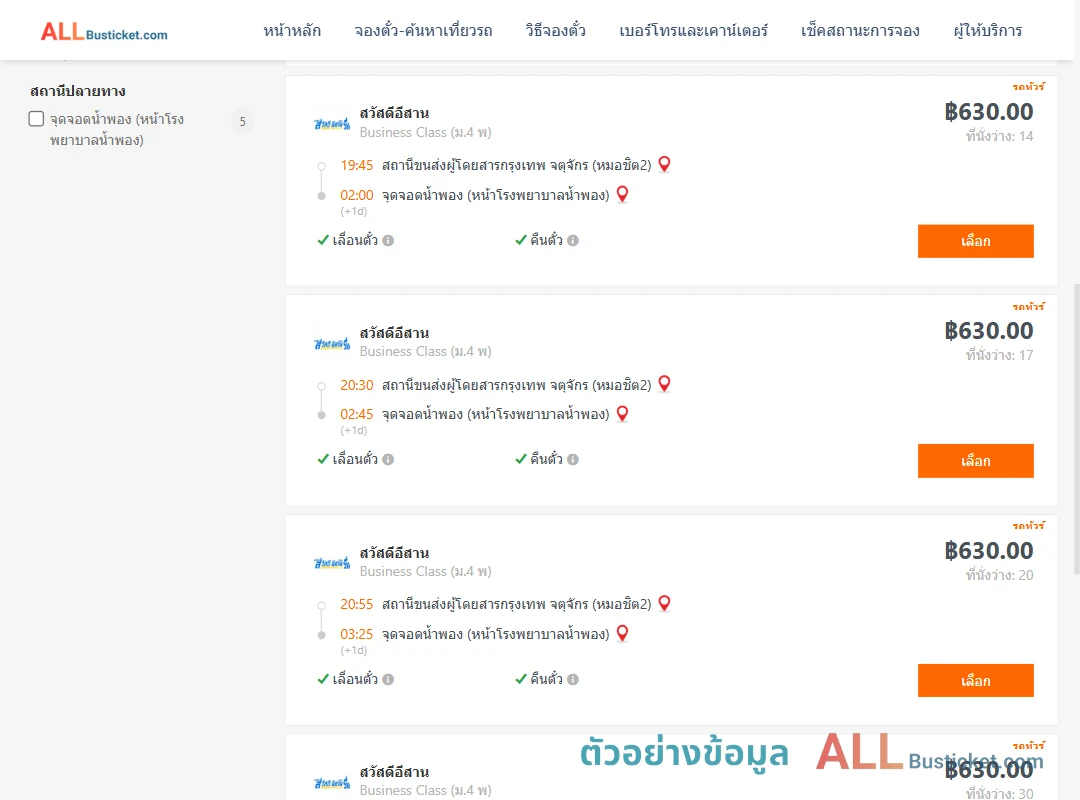The width and height of the screenshot is (1080, 800).
Task: Click operator logo on the bottom trip card
Action: pos(332,783)
